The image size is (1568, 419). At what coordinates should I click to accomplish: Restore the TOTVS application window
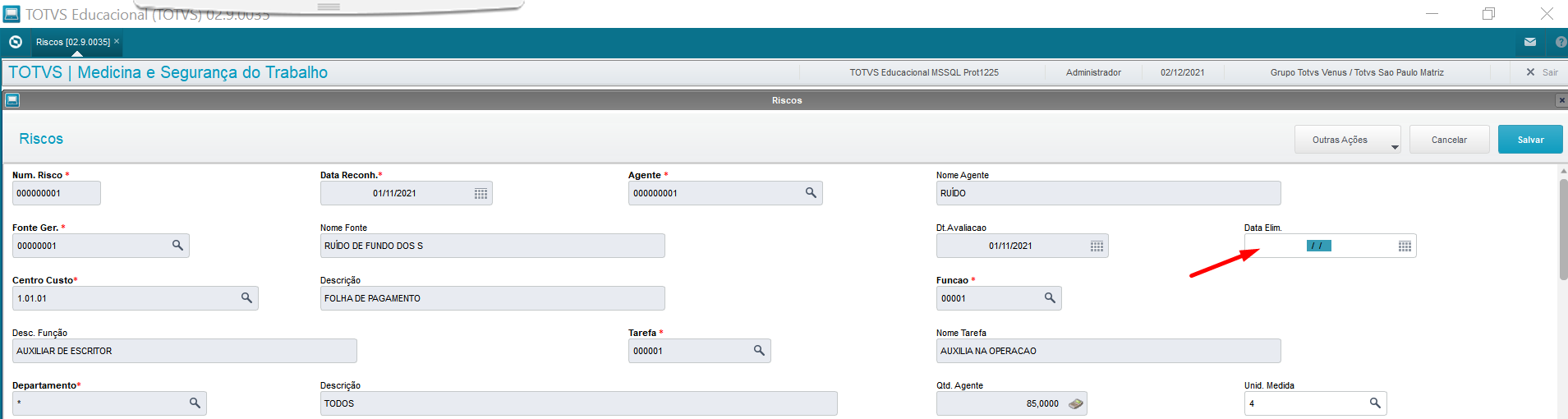pos(1488,13)
